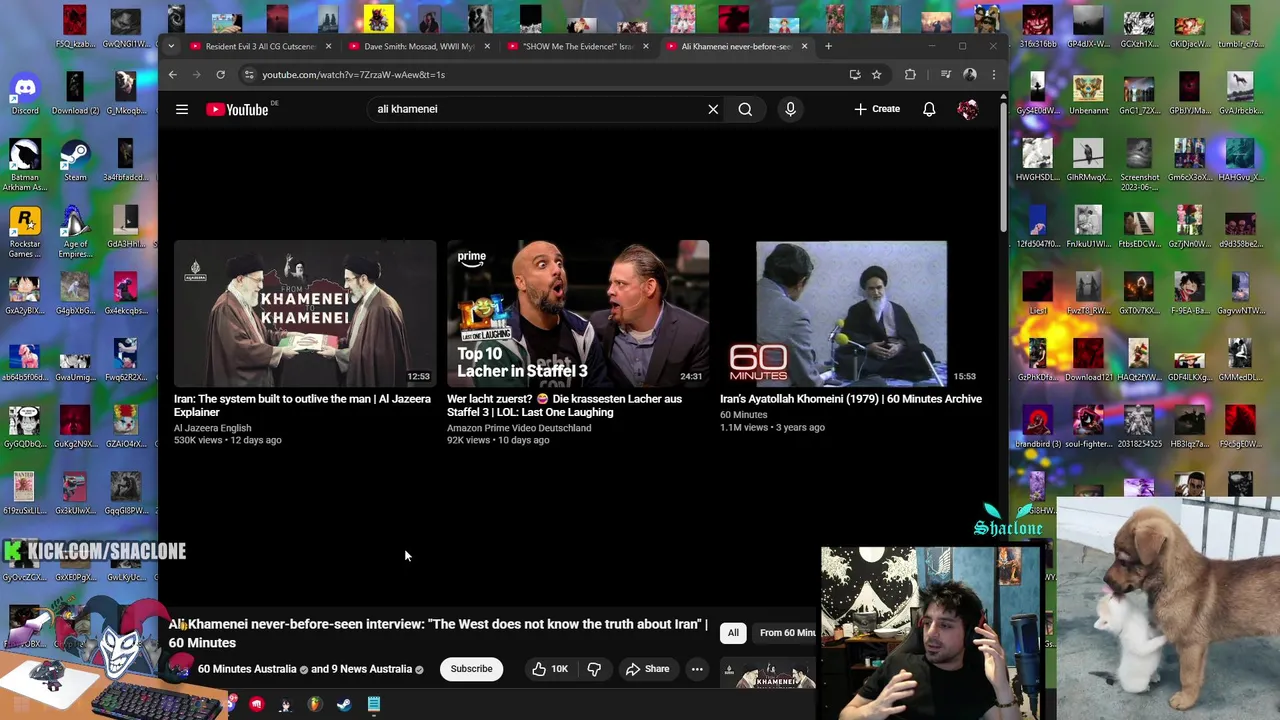Screen dimensions: 1280x720
Task: Visit Al Jazeera English channel
Action: [212, 428]
